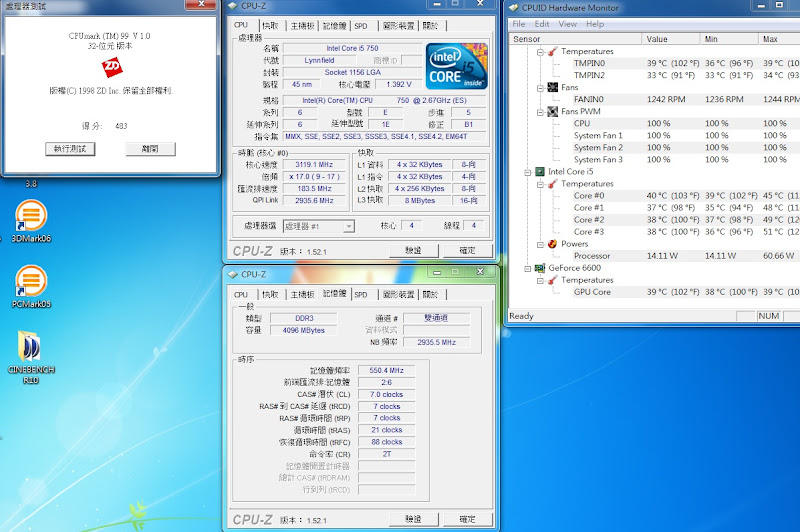This screenshot has width=800, height=532.
Task: Select the Core #0 temperature row
Action: (655, 195)
